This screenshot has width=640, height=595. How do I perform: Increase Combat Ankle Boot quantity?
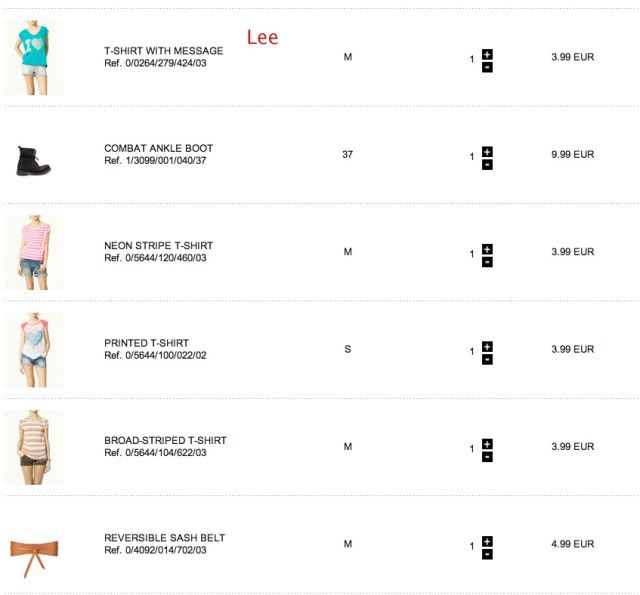[x=487, y=151]
